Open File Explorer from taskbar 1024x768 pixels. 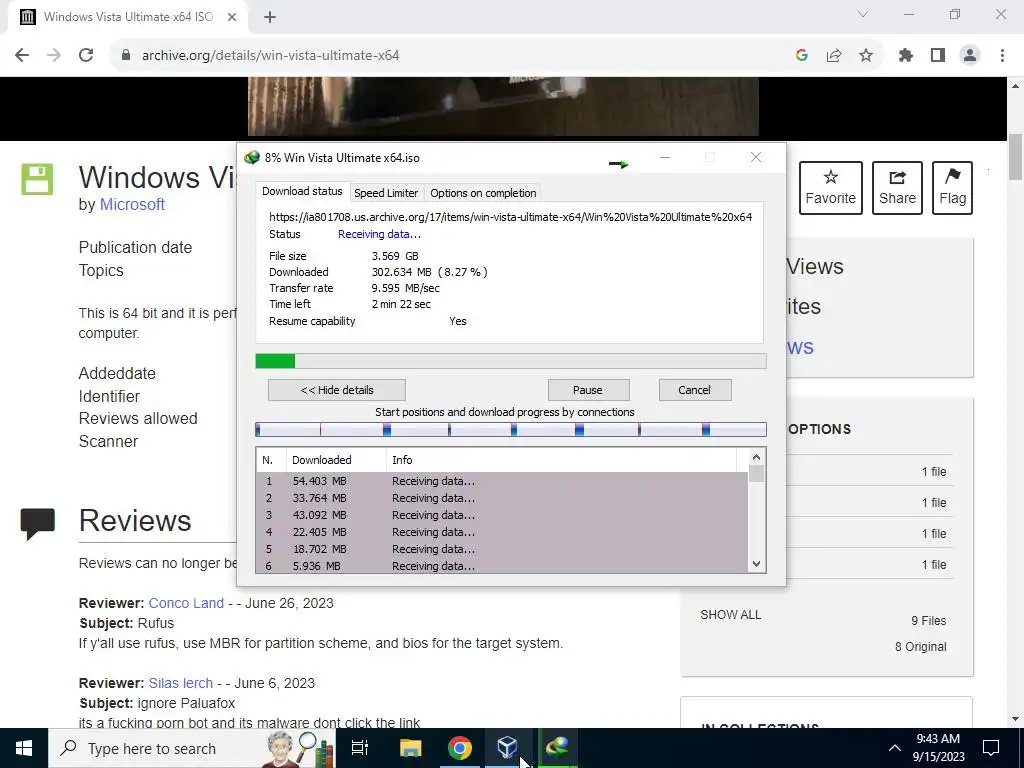[410, 748]
